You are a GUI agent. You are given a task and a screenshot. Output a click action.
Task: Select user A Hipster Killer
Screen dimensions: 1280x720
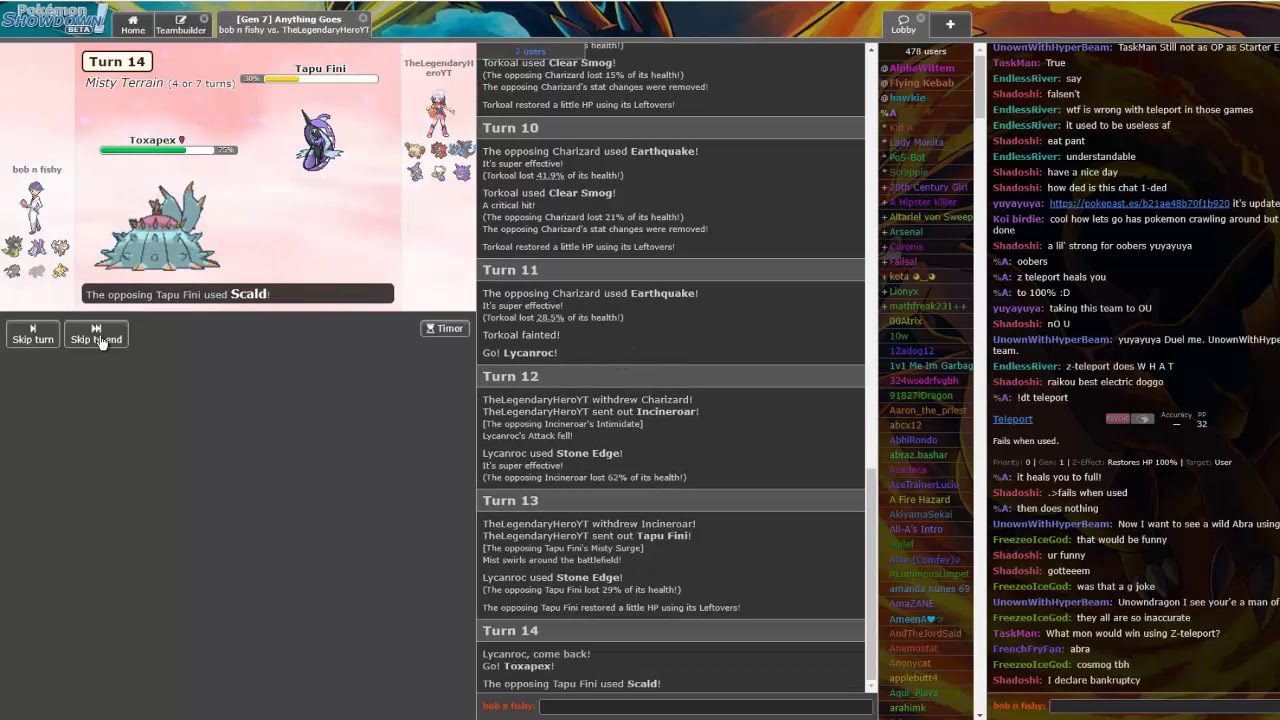pos(923,202)
